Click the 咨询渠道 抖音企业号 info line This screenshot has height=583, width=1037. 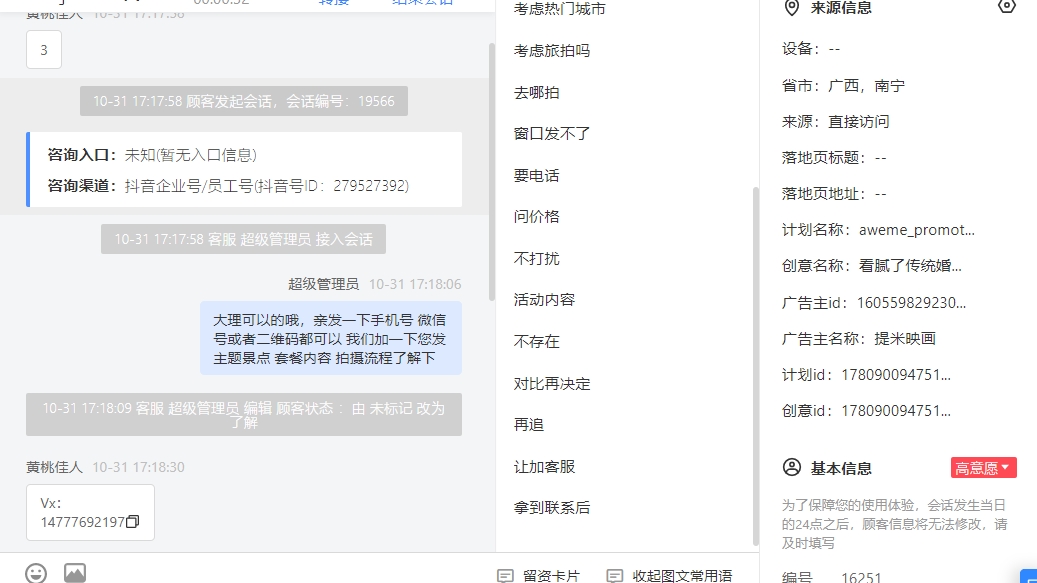tap(228, 186)
